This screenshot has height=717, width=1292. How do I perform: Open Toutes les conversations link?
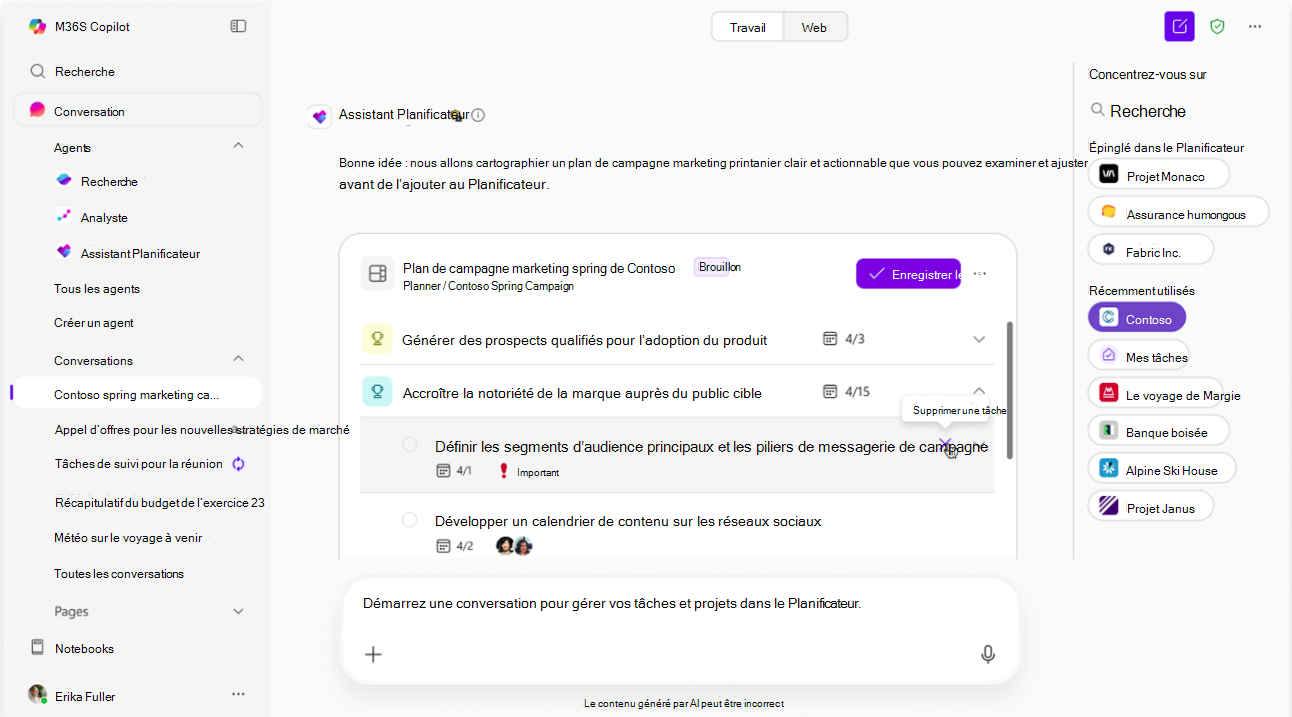[x=119, y=574]
